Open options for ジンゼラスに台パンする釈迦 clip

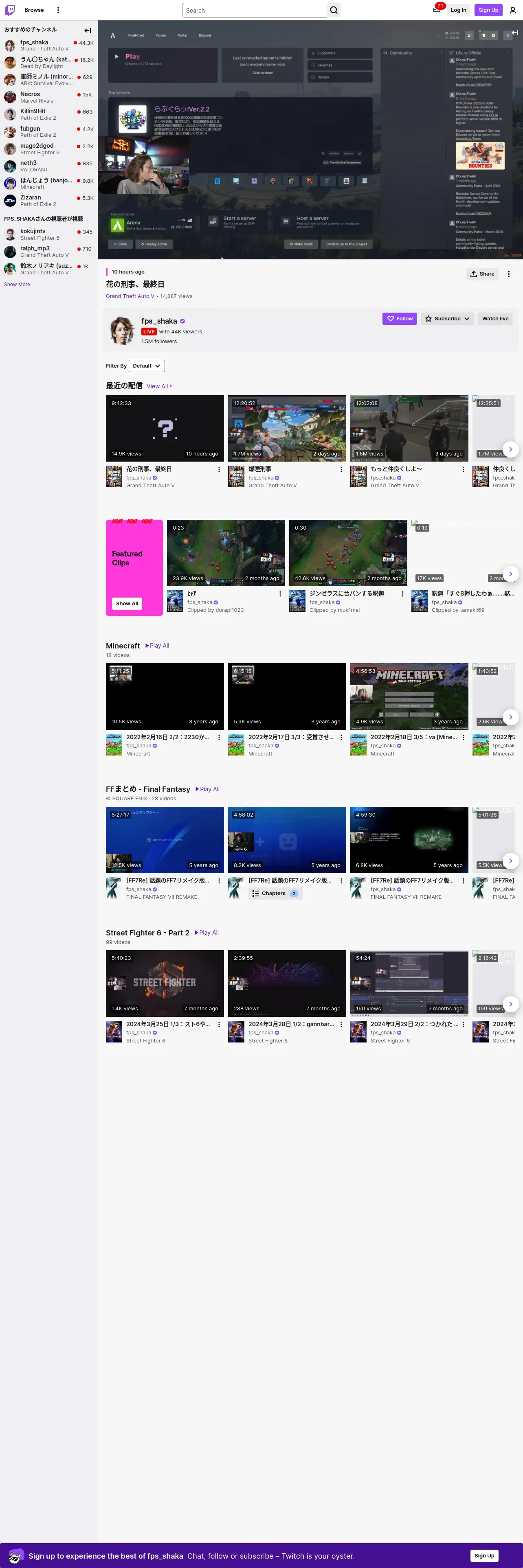pyautogui.click(x=402, y=593)
